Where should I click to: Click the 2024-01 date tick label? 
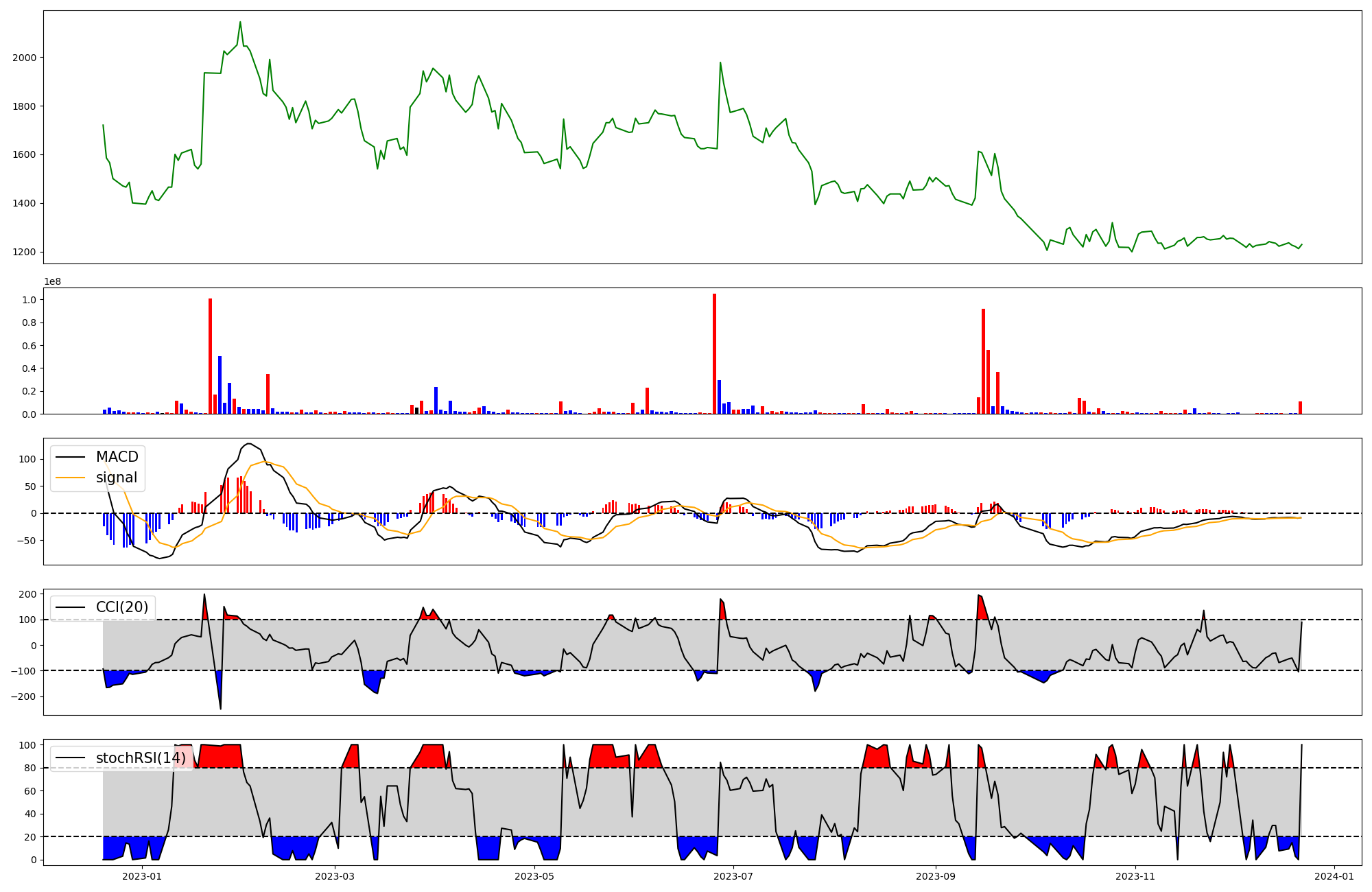pyautogui.click(x=1334, y=876)
